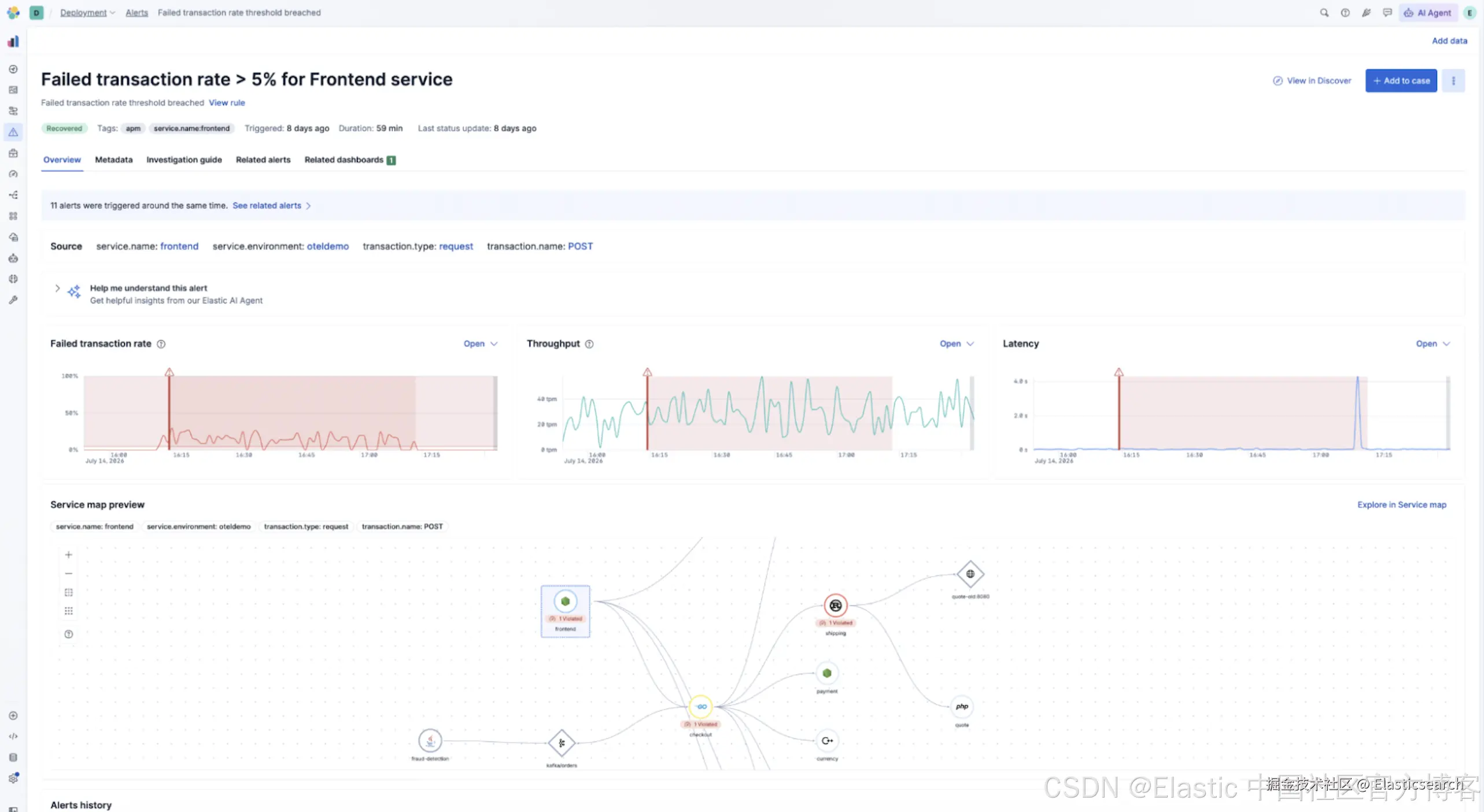Click the frontend service name link
The image size is (1484, 812).
[179, 246]
